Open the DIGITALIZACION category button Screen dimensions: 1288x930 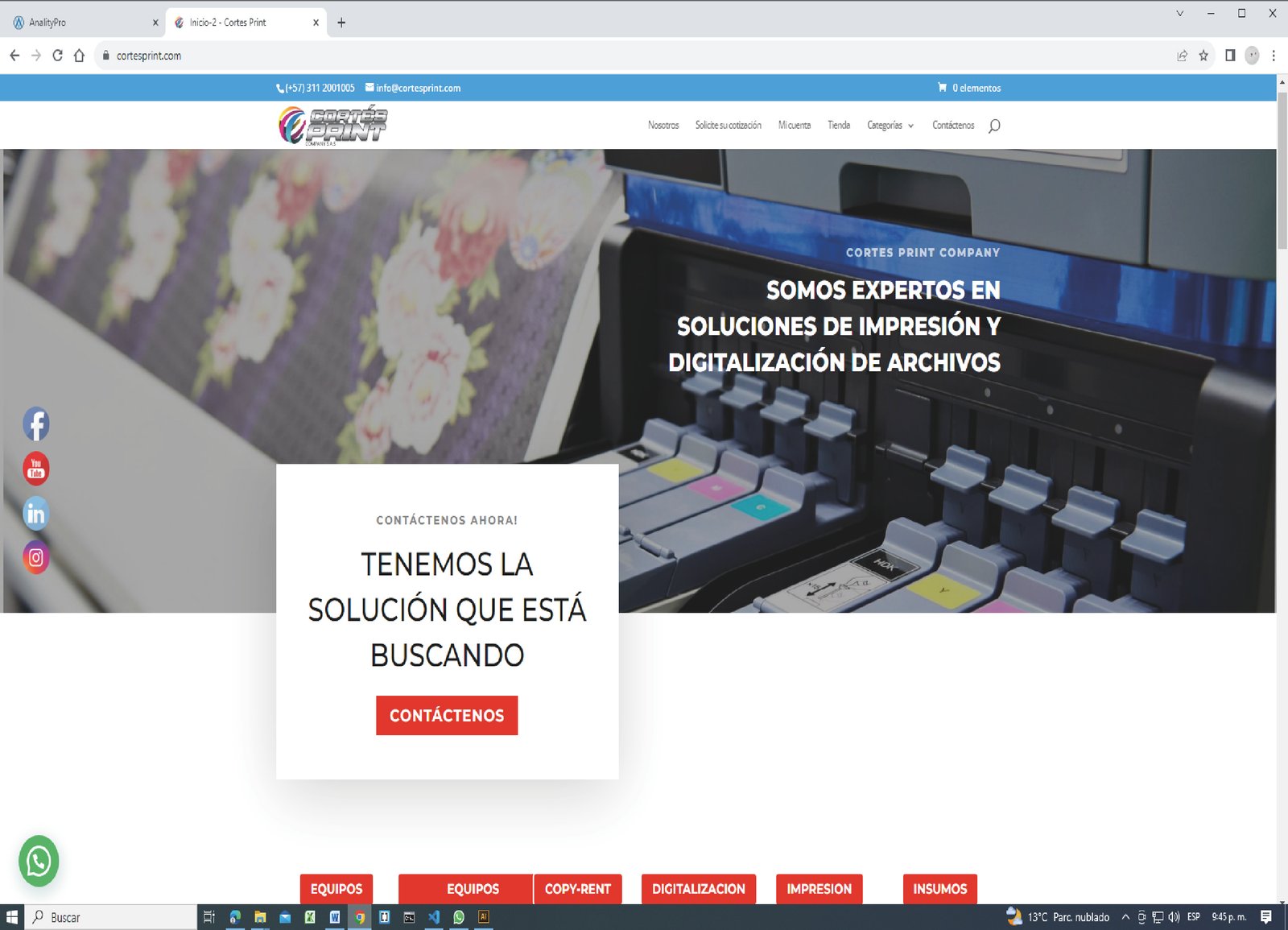pyautogui.click(x=698, y=889)
